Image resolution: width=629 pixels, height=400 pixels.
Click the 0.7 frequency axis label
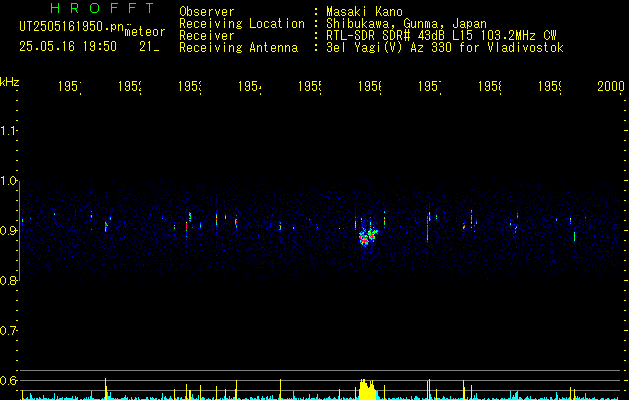point(8,330)
